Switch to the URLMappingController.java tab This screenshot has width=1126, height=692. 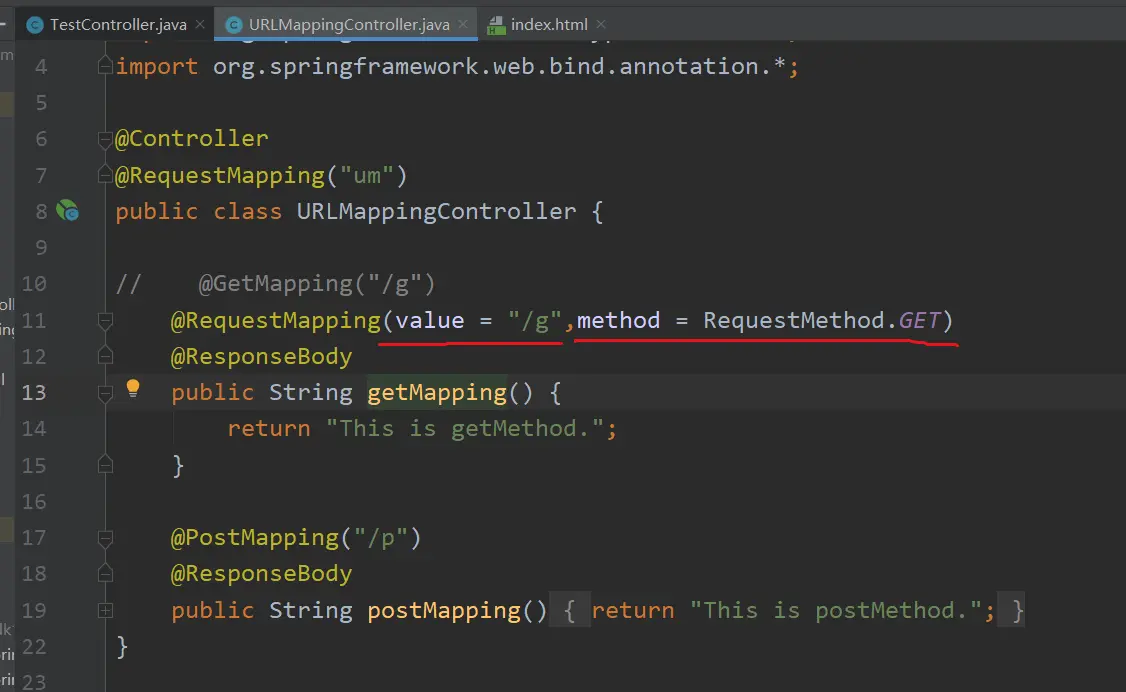coord(349,24)
